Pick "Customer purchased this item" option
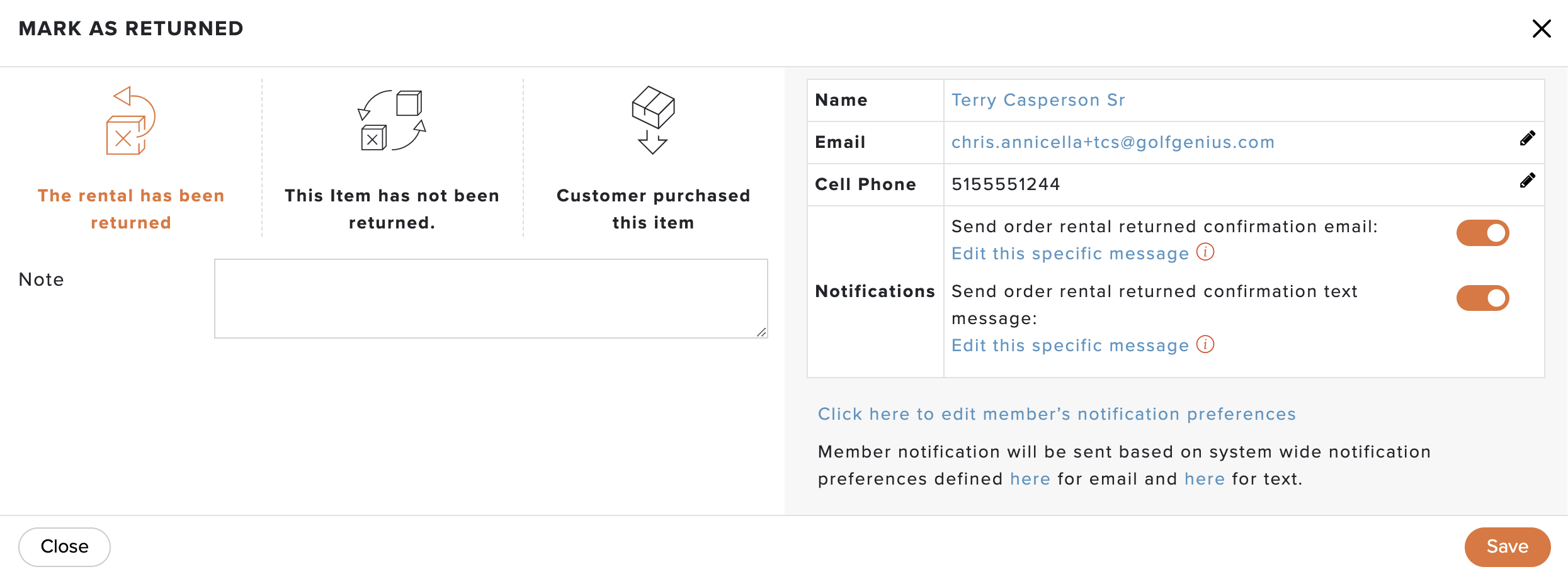Screen dimensions: 1568x579 [x=653, y=209]
